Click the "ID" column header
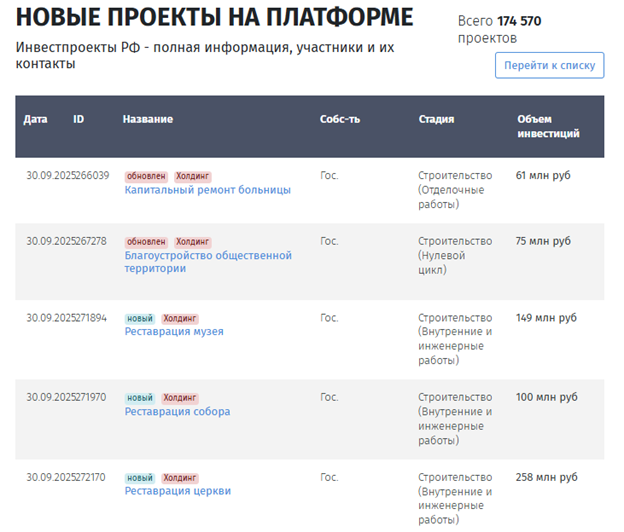 pos(79,119)
